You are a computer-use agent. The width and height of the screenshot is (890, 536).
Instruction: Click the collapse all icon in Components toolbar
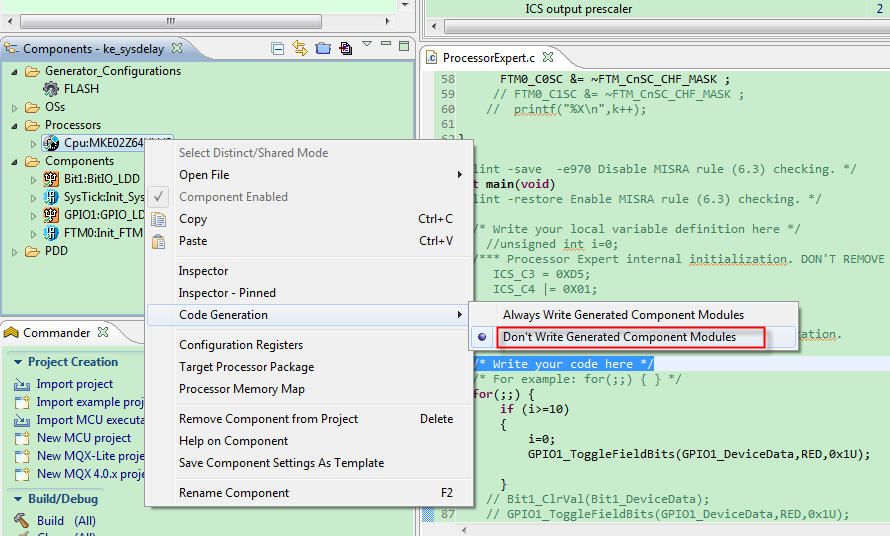coord(278,49)
